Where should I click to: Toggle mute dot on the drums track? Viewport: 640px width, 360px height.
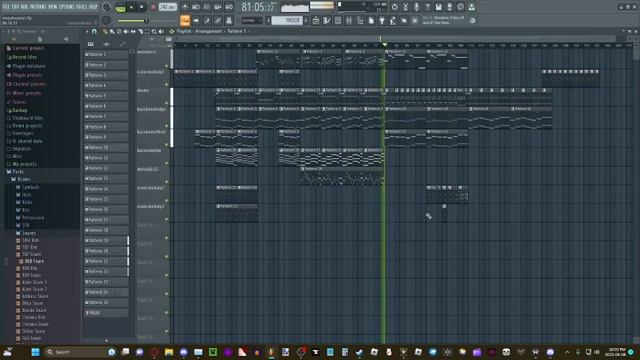pyautogui.click(x=167, y=103)
